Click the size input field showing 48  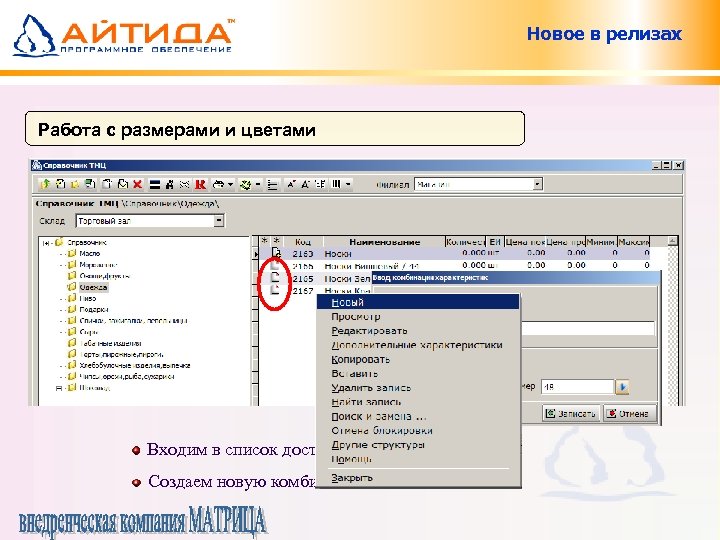point(578,387)
